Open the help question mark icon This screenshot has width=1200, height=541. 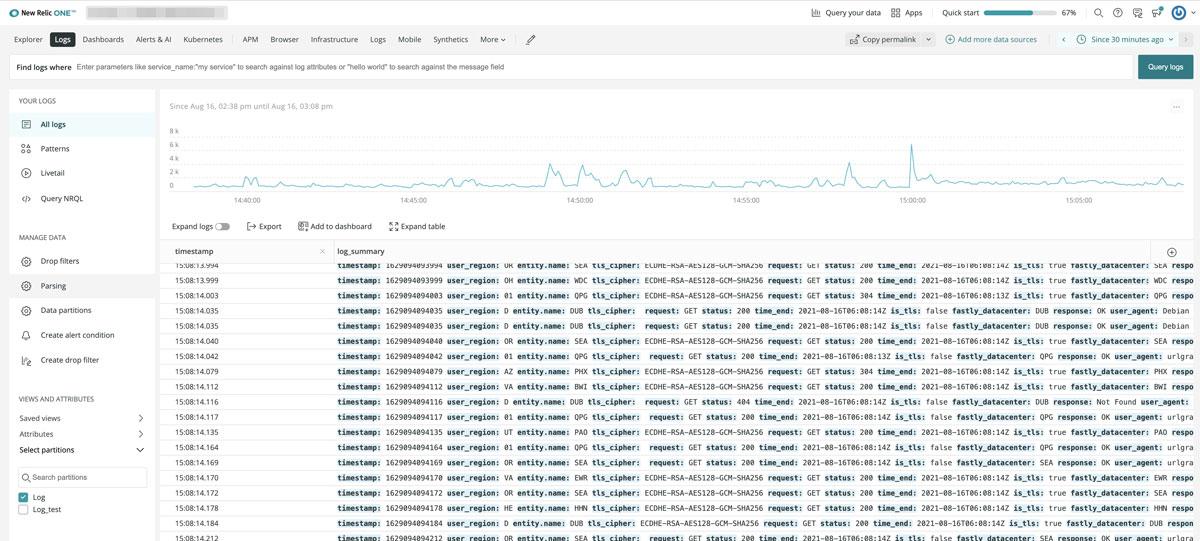1117,13
